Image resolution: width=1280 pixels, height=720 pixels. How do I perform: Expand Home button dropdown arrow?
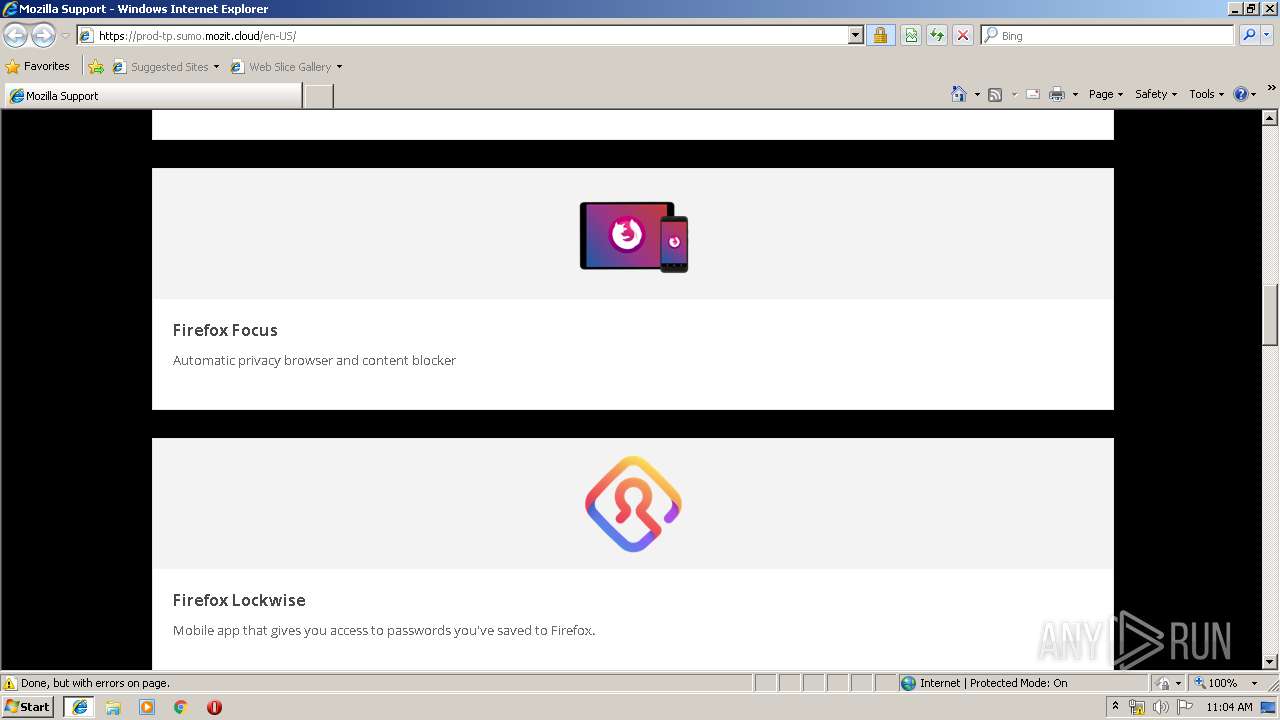click(x=977, y=95)
